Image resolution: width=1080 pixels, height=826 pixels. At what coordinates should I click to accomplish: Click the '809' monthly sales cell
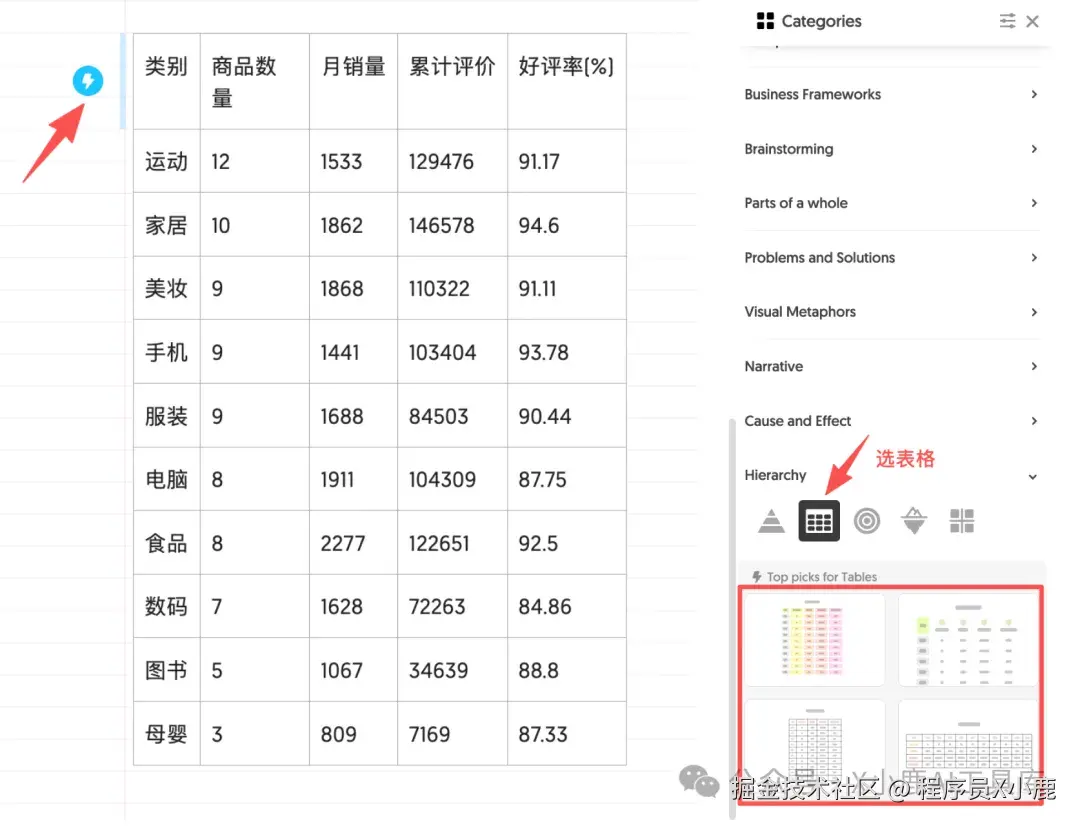353,734
